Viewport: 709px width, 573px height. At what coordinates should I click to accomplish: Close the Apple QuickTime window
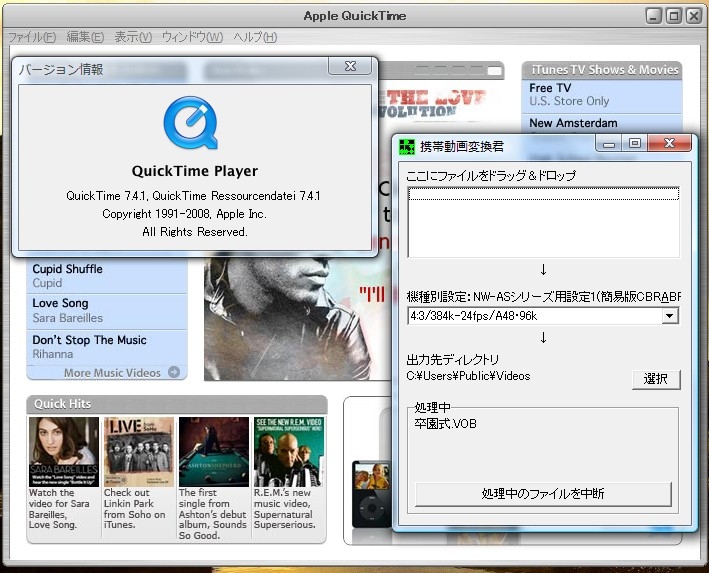pyautogui.click(x=694, y=16)
